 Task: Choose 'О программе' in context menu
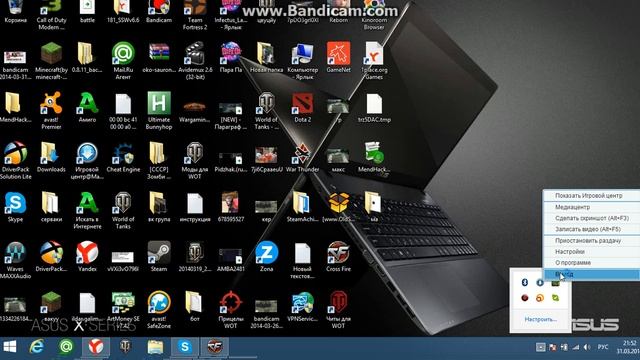tap(591, 263)
